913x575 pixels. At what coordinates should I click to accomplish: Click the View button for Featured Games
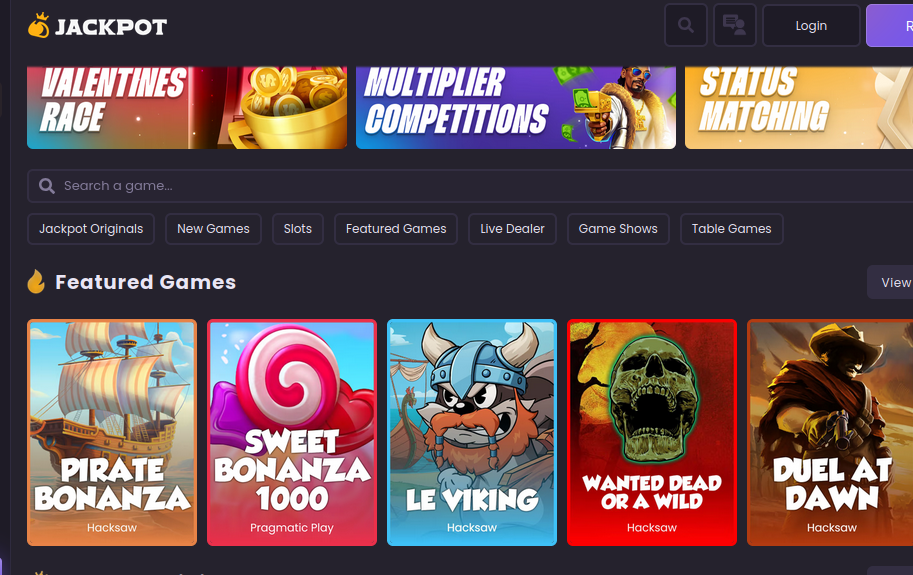[890, 282]
